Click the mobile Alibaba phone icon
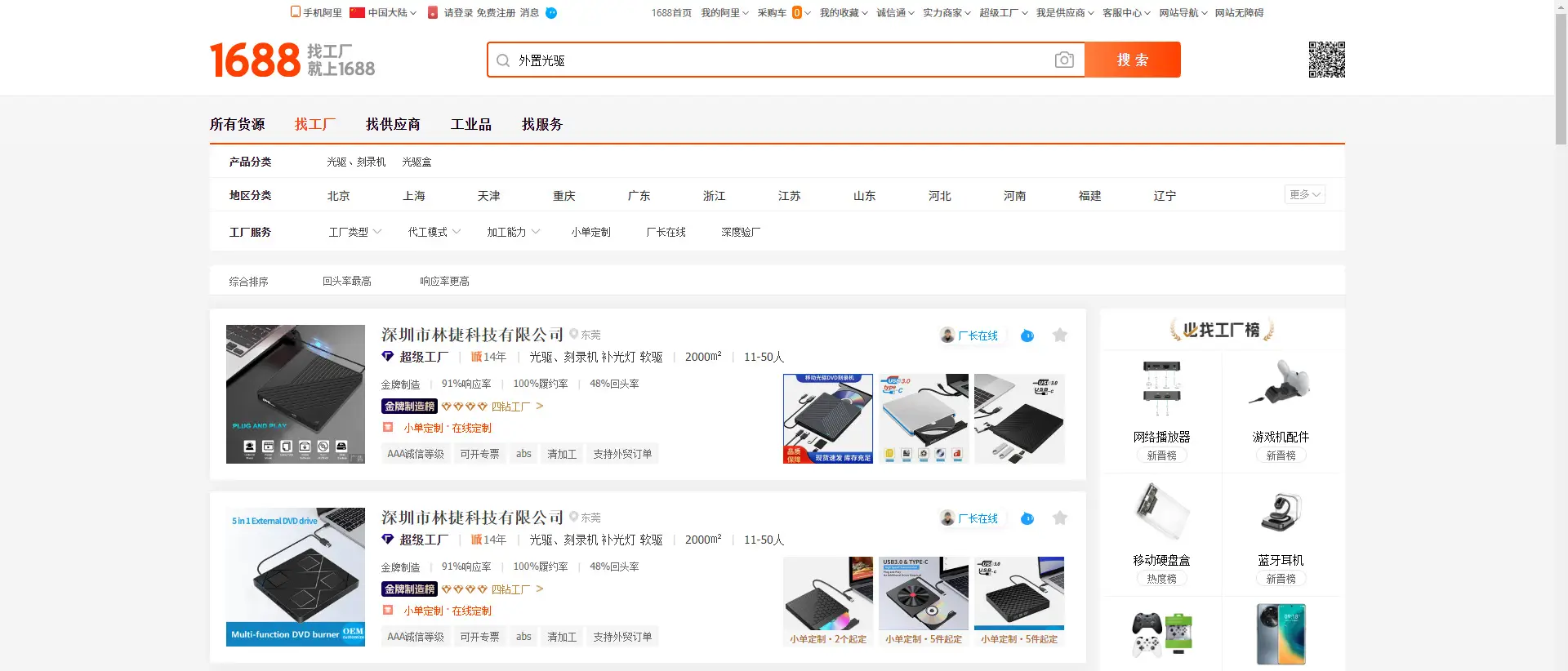The height and width of the screenshot is (671, 1568). tap(296, 12)
